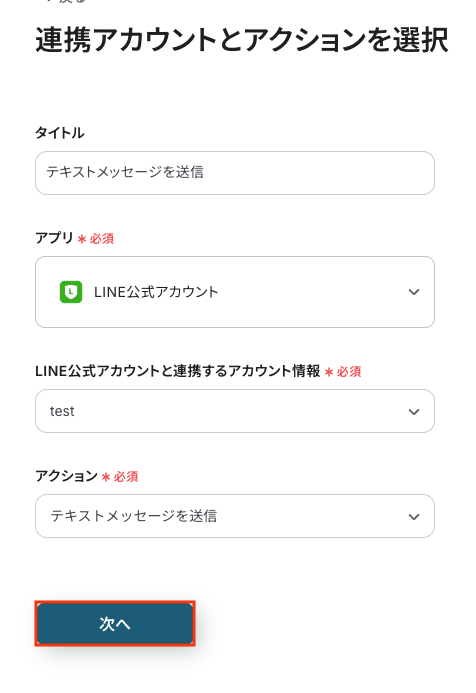Open the account info dropdown arrow next to test
Image resolution: width=476 pixels, height=693 pixels.
point(414,412)
